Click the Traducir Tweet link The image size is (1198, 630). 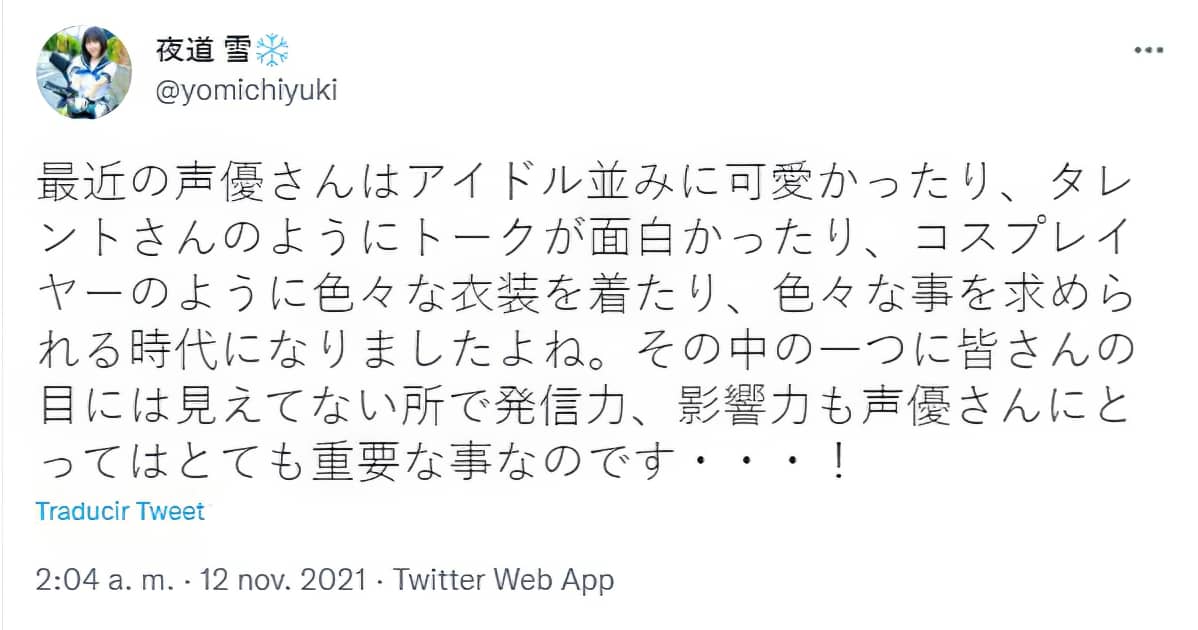point(120,512)
